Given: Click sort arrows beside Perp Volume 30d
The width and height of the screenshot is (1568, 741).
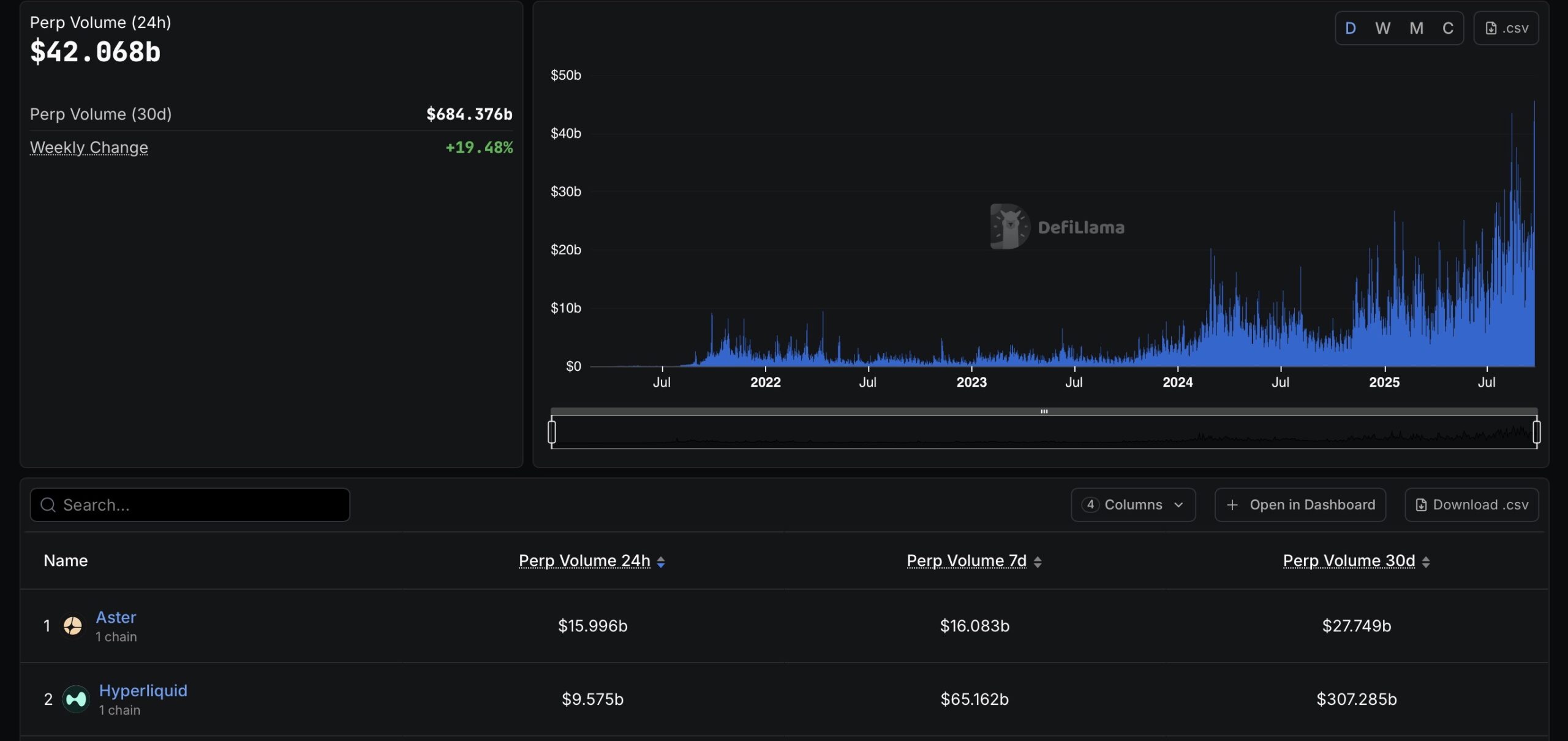Looking at the screenshot, I should point(1426,562).
